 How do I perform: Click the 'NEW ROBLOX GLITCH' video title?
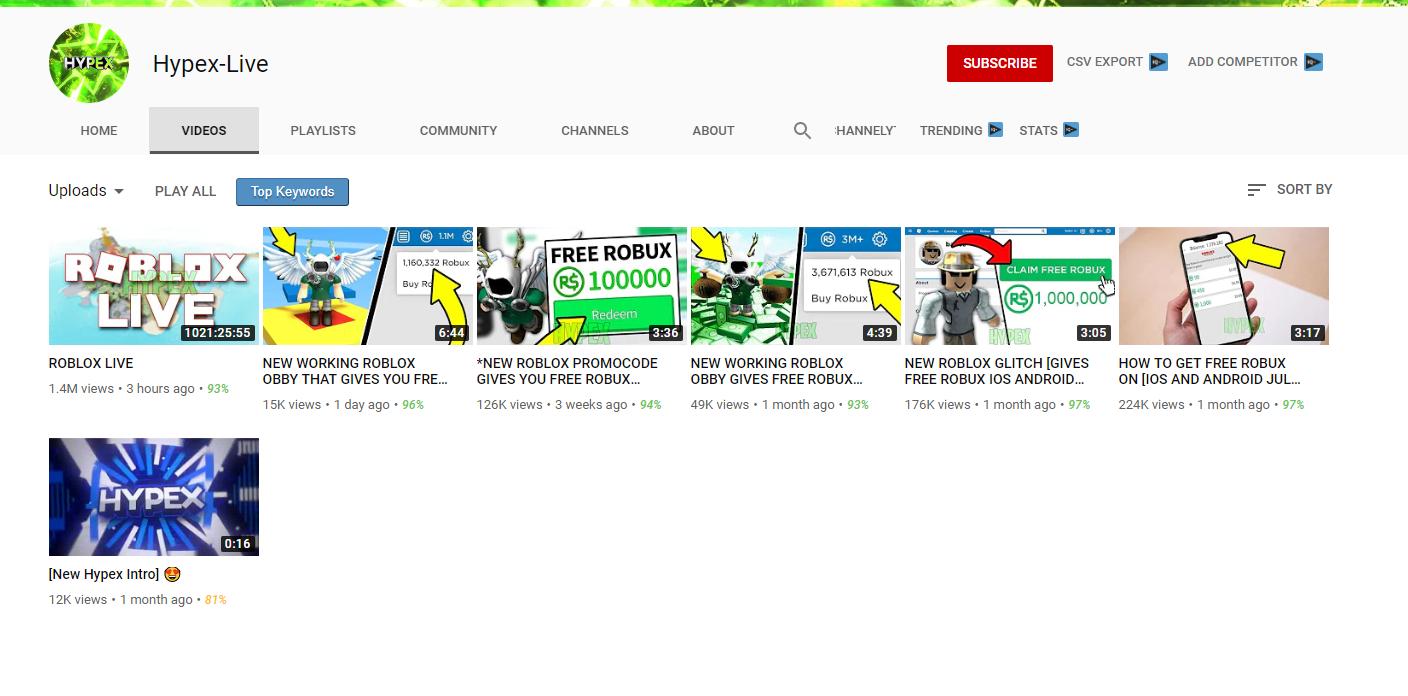997,371
